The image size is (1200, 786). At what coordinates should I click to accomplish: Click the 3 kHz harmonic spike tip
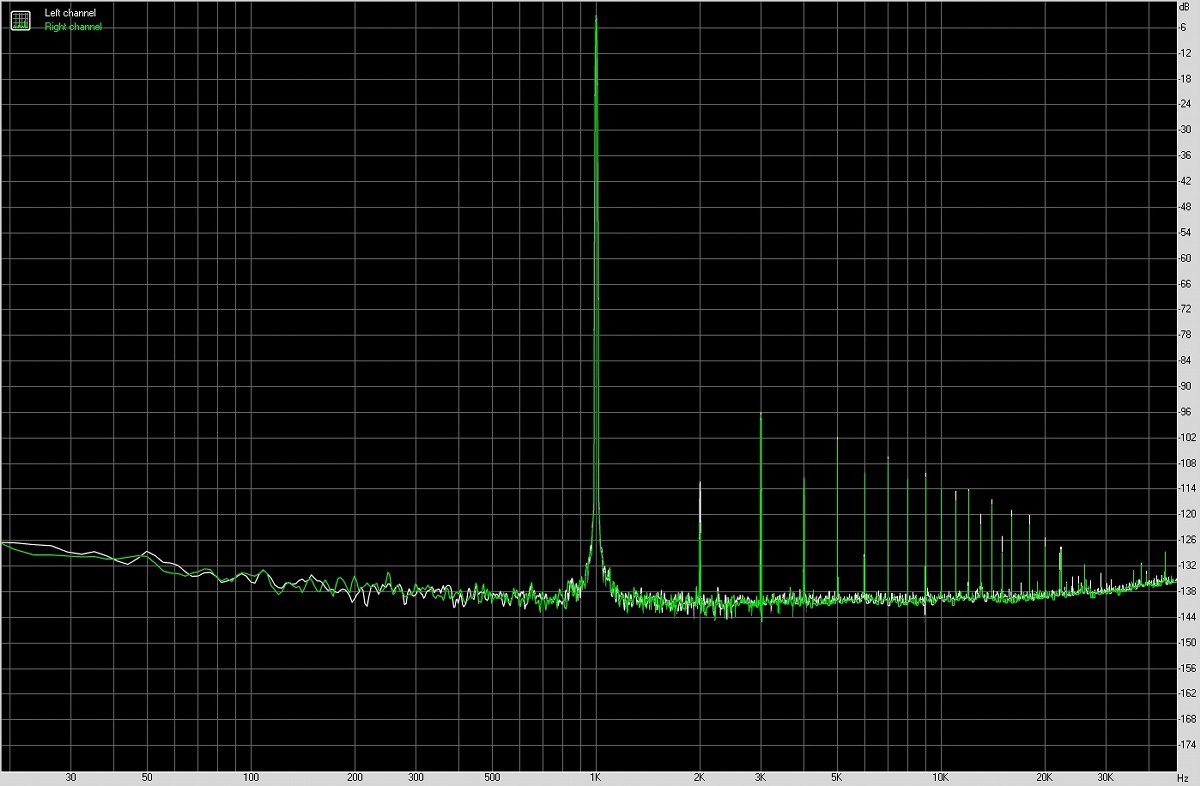(x=761, y=414)
